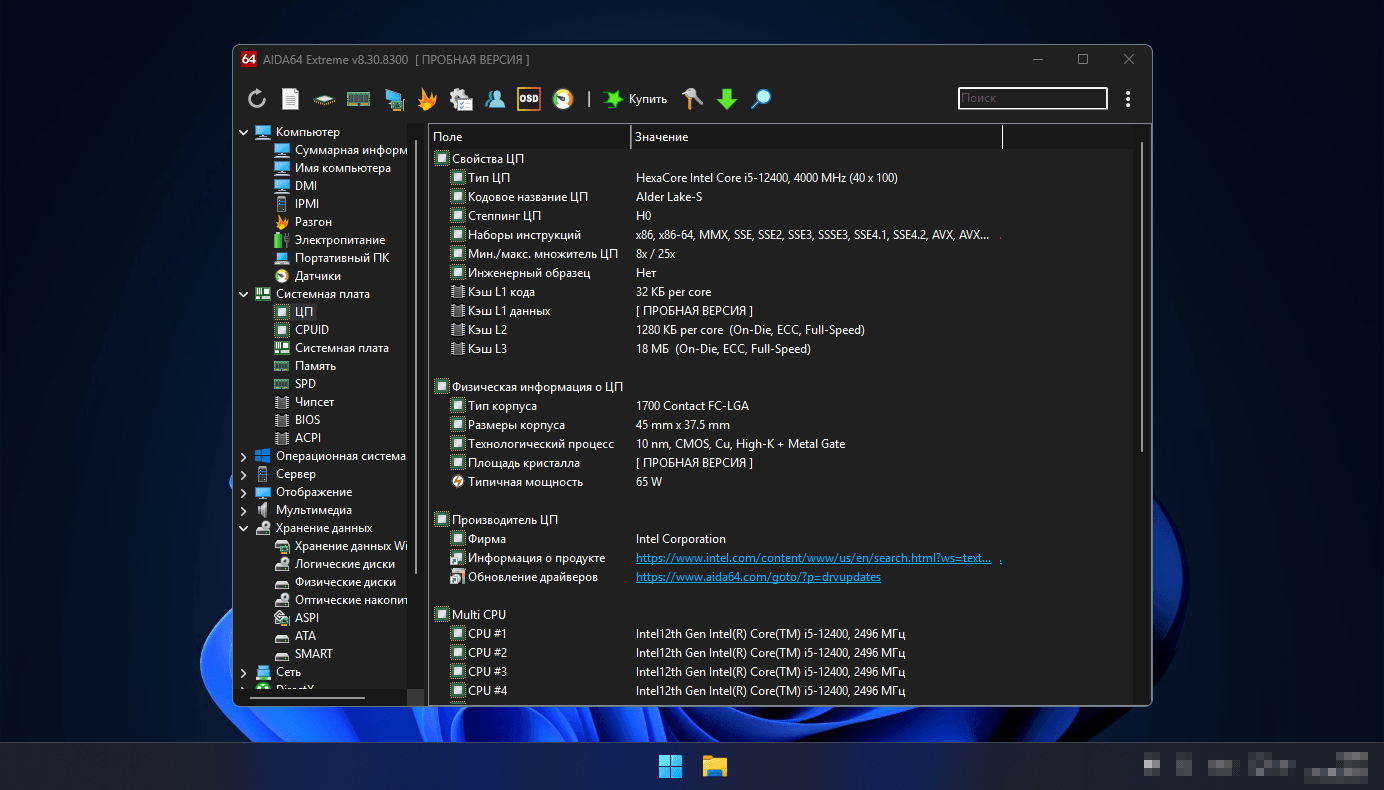
Task: Expand the Отображение tree node
Action: click(244, 492)
